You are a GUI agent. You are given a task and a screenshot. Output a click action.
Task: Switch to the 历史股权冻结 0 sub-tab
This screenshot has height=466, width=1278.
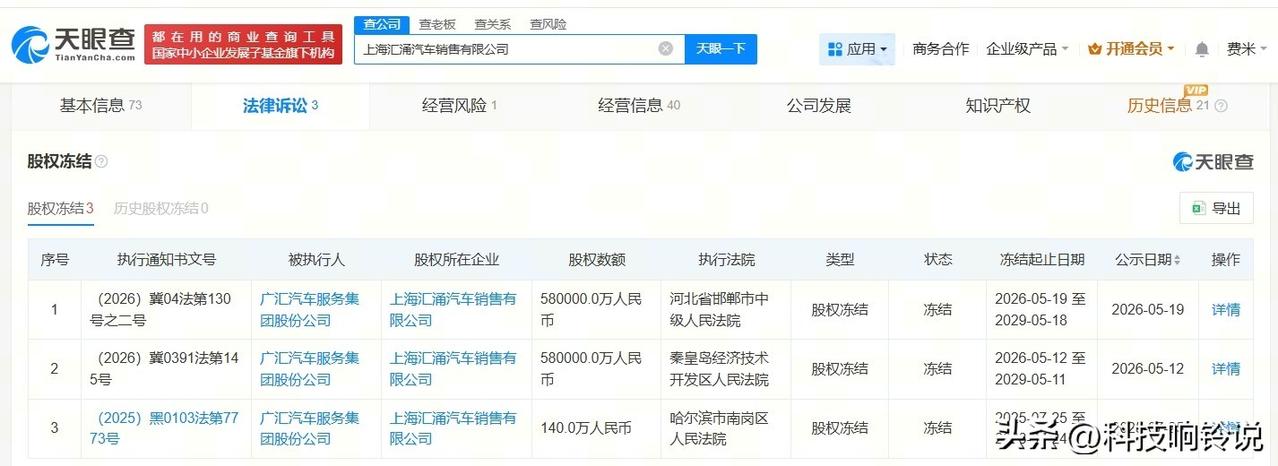[161, 209]
